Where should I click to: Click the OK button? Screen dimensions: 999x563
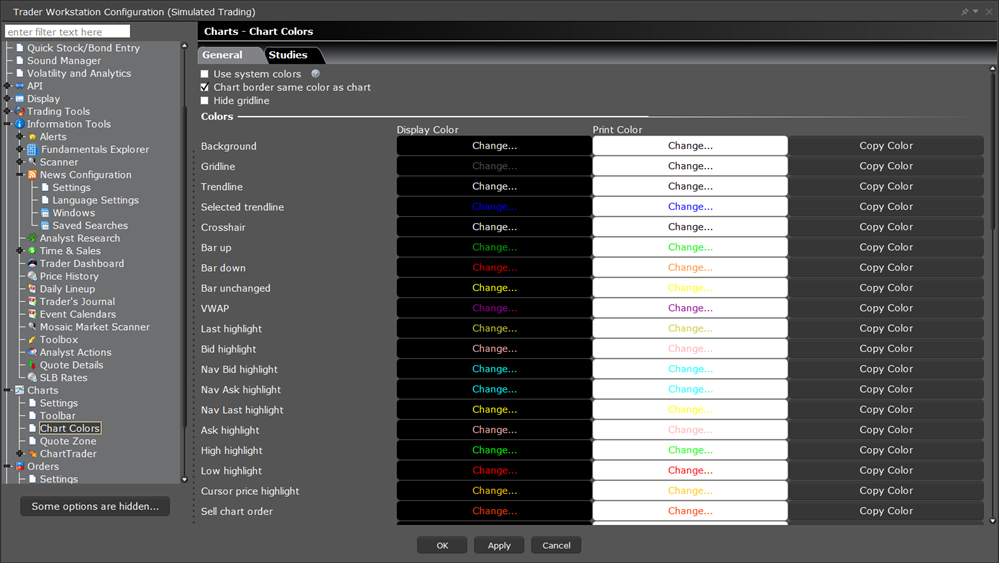442,545
